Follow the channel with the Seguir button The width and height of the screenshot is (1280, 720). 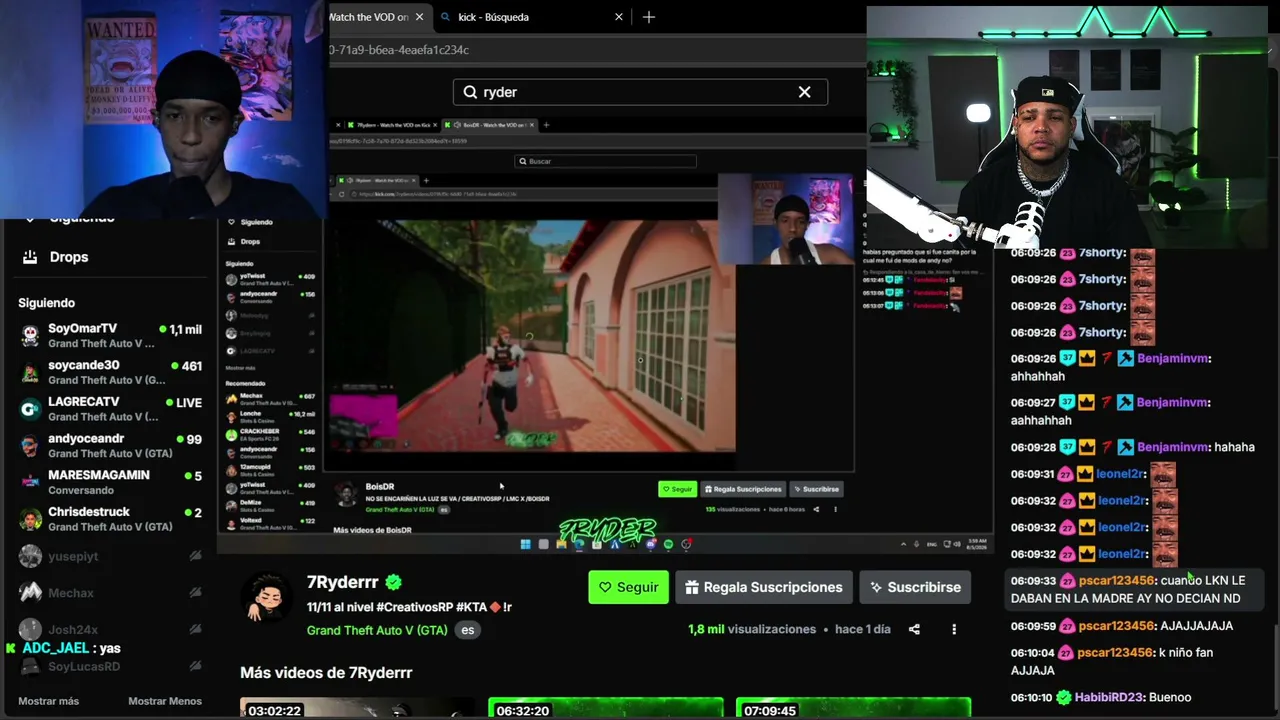coord(628,587)
